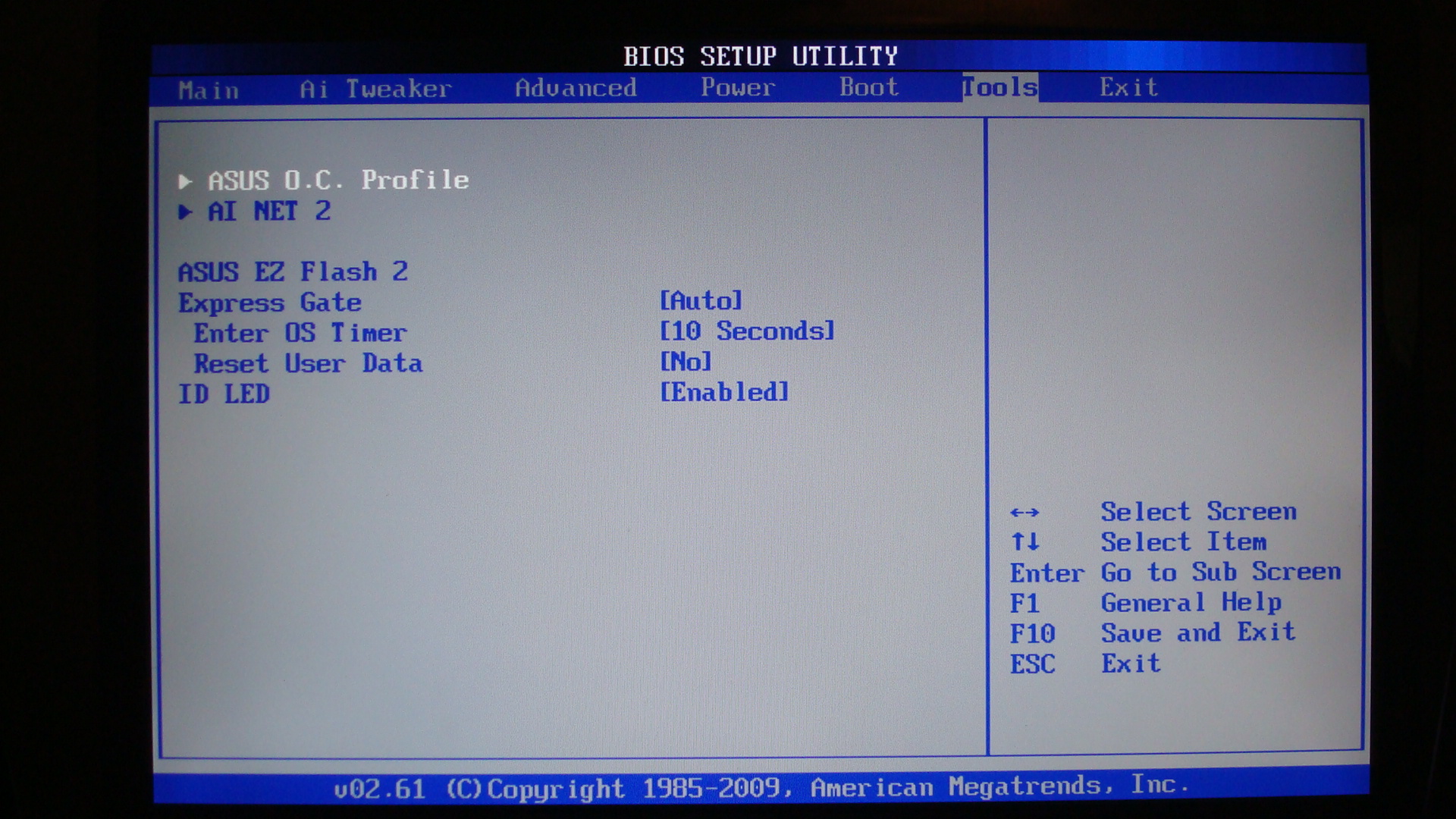The image size is (1456, 819).
Task: Open the Exit tab
Action: pyautogui.click(x=1128, y=86)
